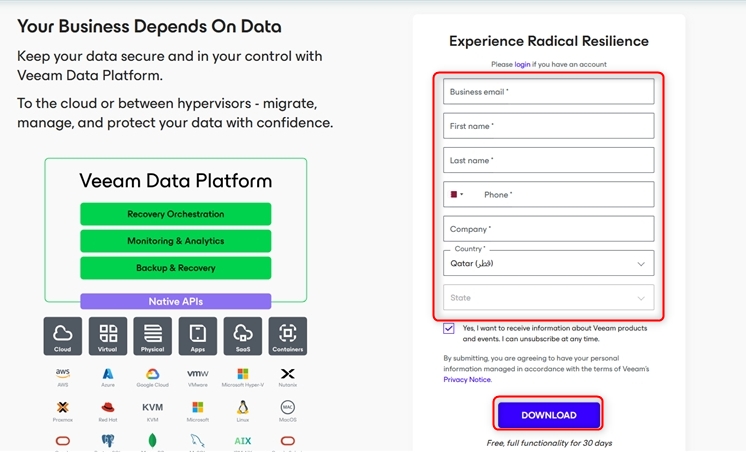746x452 pixels.
Task: Click the Containers icon tile
Action: pos(287,336)
